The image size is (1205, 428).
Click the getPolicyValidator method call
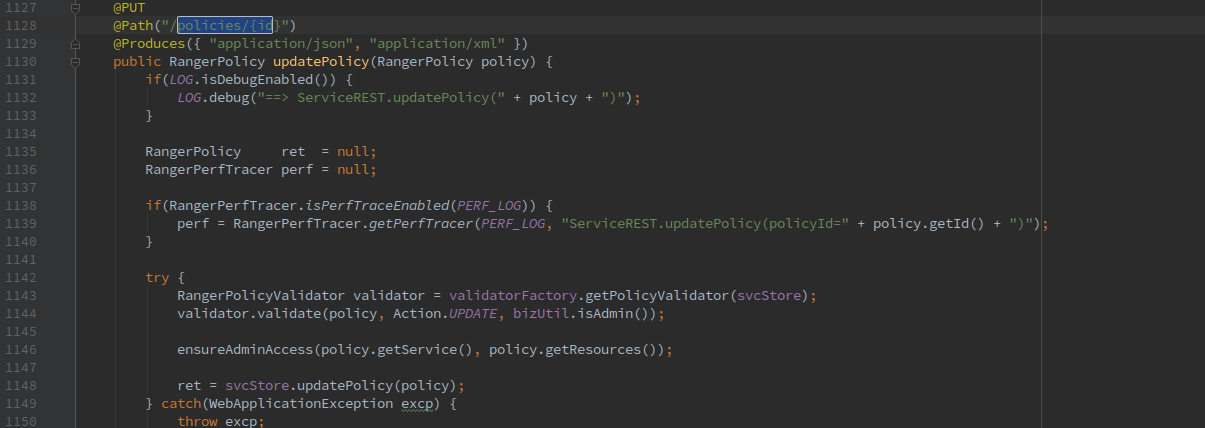pyautogui.click(x=658, y=296)
